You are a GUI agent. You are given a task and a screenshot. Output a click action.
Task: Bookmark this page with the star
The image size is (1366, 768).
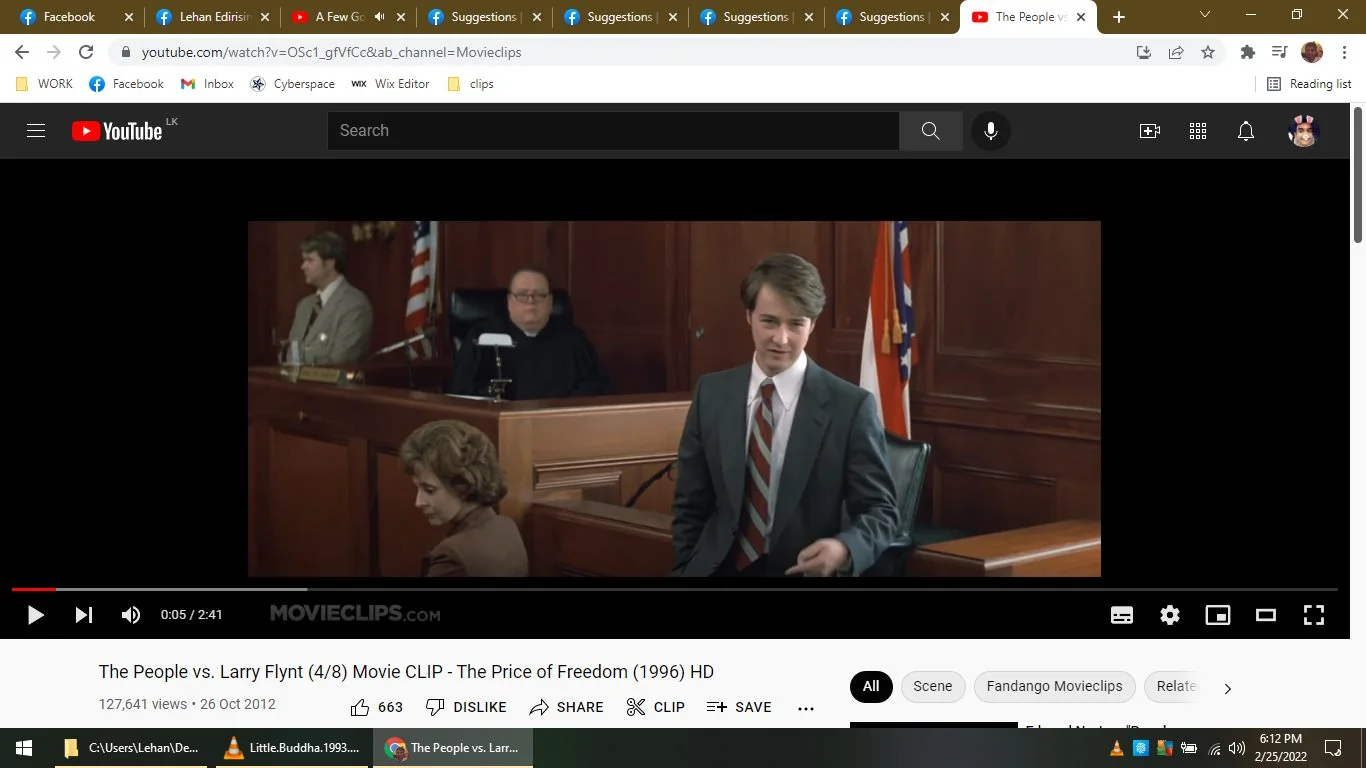click(1208, 52)
